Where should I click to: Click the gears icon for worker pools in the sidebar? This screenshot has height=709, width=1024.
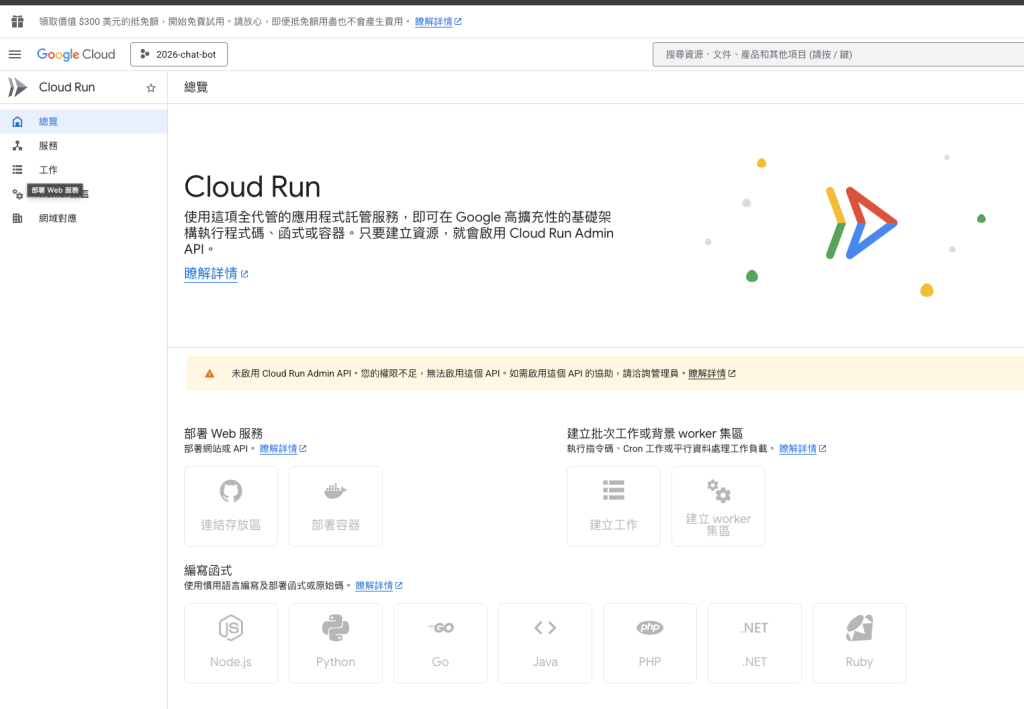coord(18,194)
